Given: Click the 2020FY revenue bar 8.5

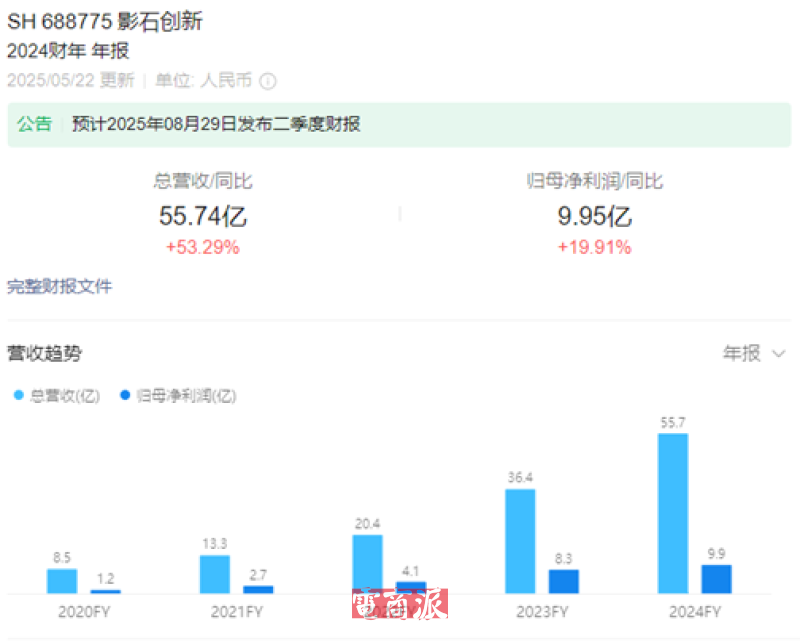Looking at the screenshot, I should 62,581.
